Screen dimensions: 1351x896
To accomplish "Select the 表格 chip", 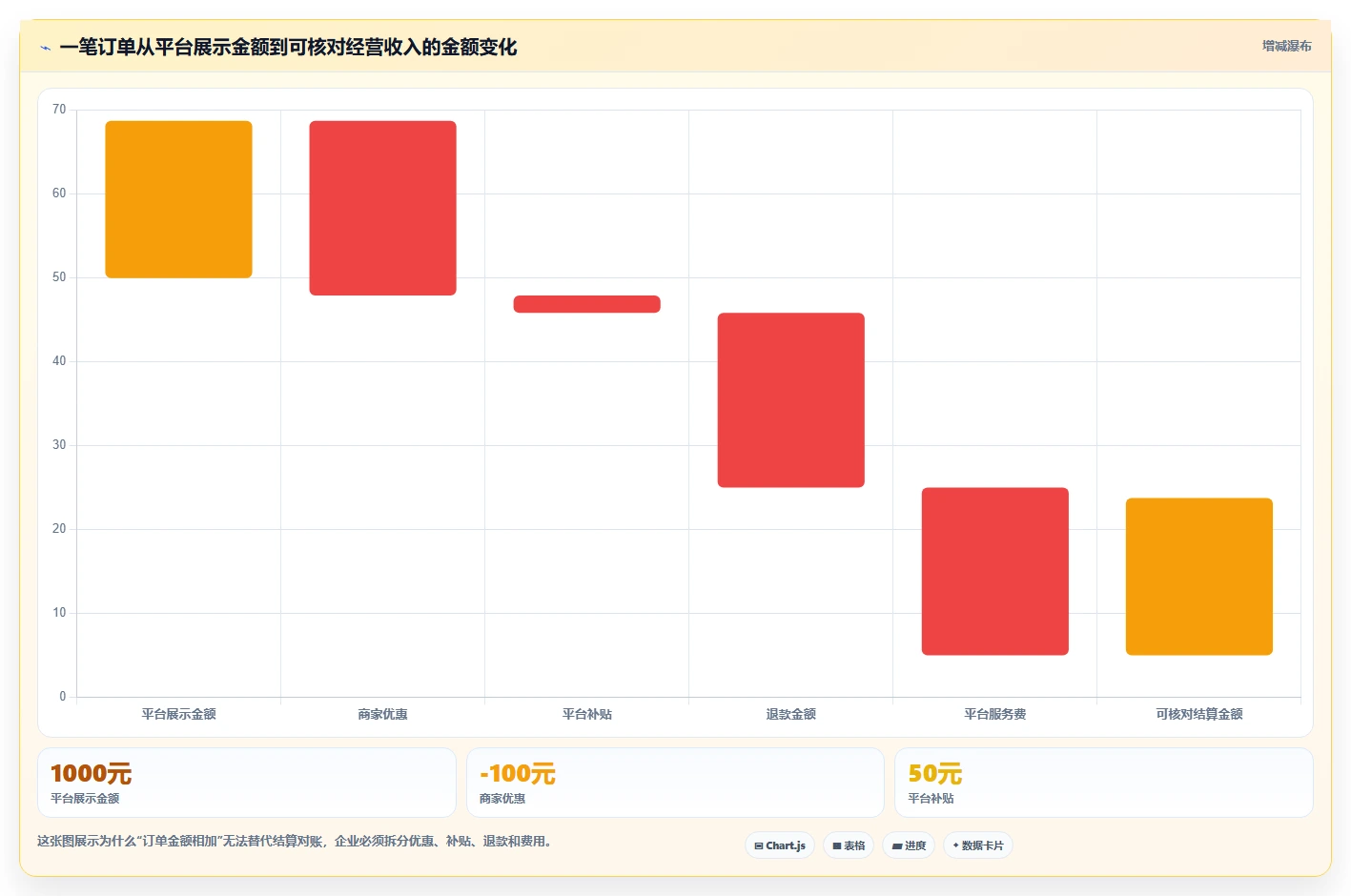I will point(849,845).
